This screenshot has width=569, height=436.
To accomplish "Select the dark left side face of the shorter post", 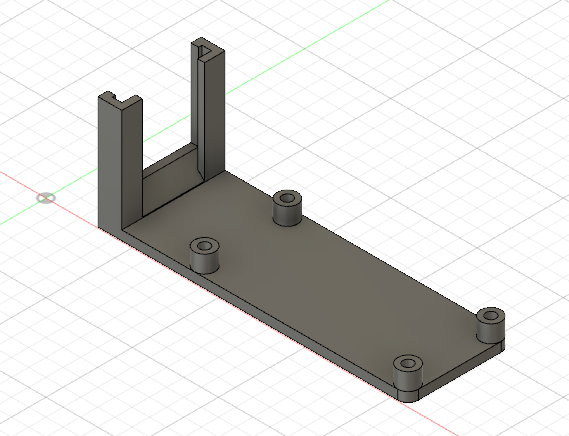I will coord(109,163).
